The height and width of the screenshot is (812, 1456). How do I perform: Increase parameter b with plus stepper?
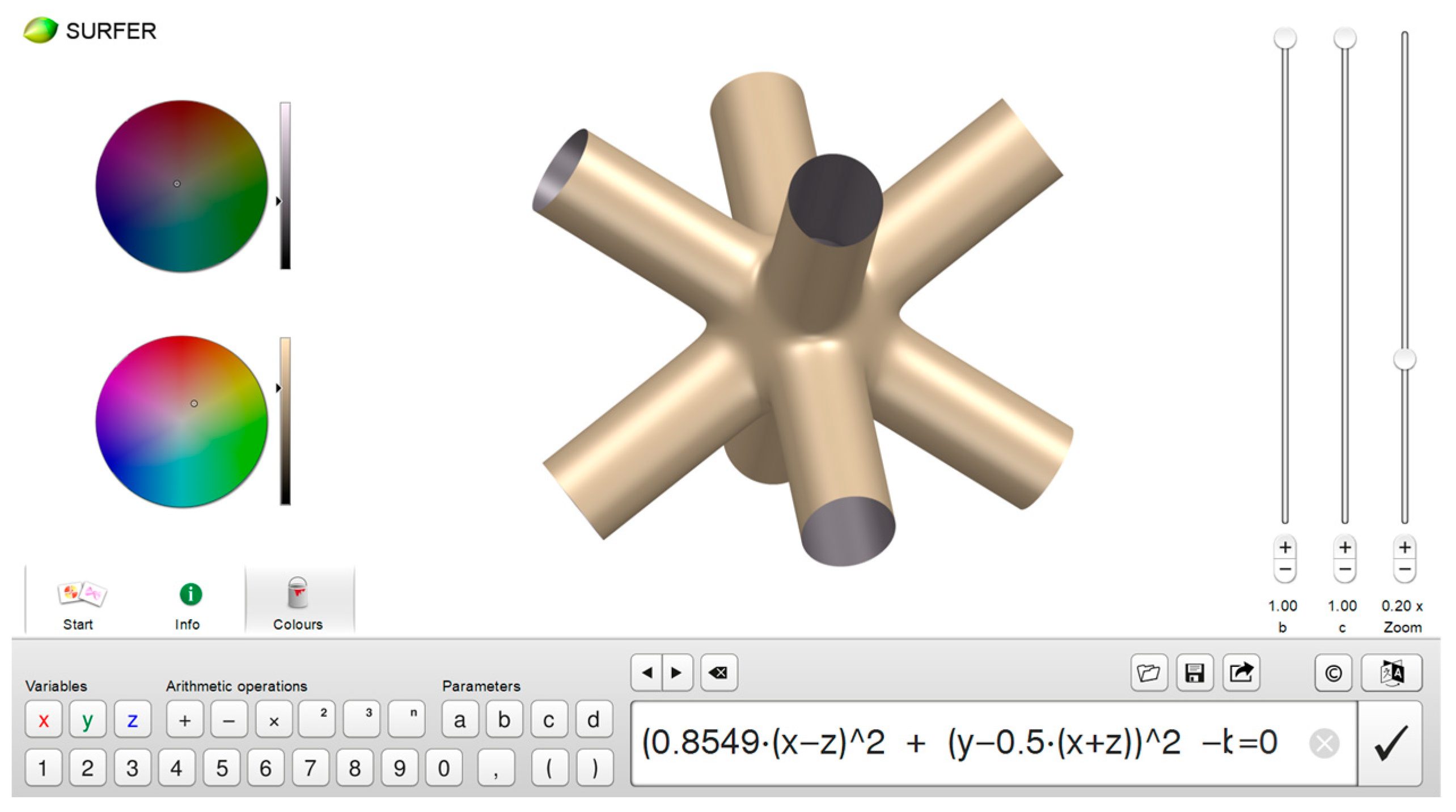tap(1285, 547)
